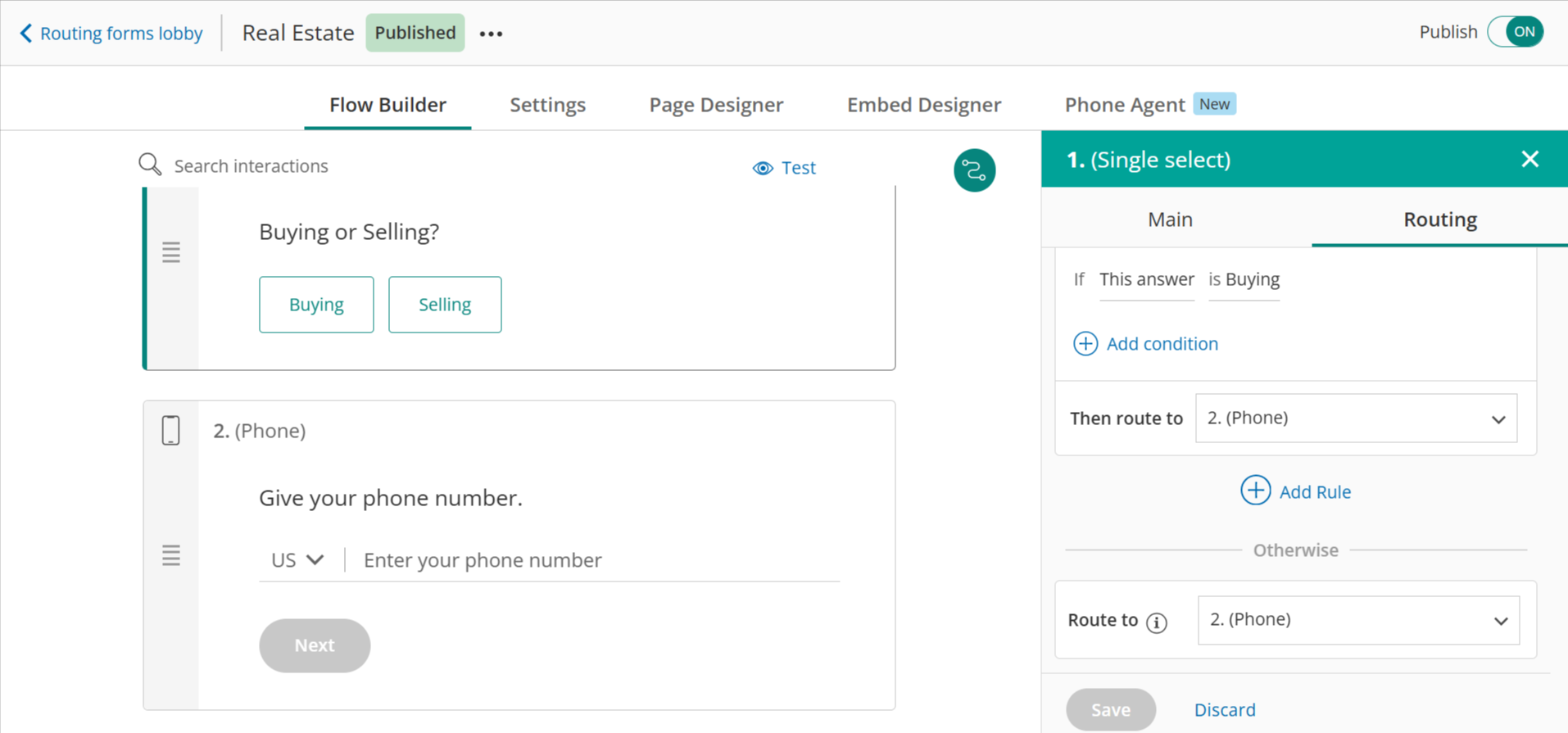This screenshot has width=1568, height=733.
Task: Click the plus icon for Add condition
Action: (1085, 343)
